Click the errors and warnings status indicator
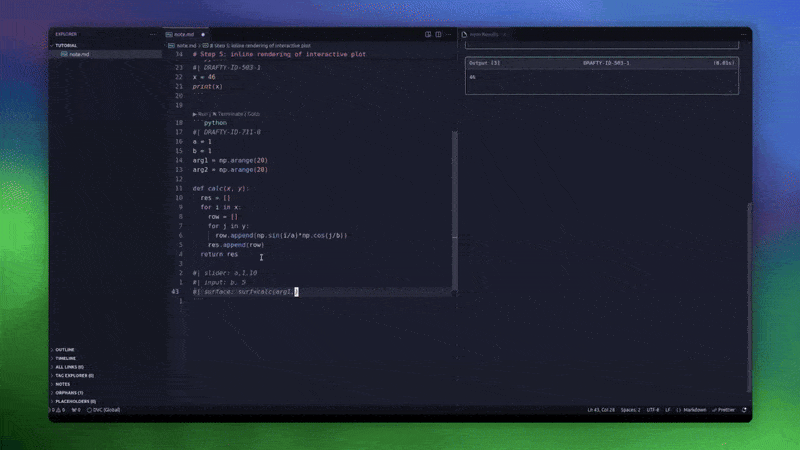Image resolution: width=800 pixels, height=450 pixels. [58, 410]
